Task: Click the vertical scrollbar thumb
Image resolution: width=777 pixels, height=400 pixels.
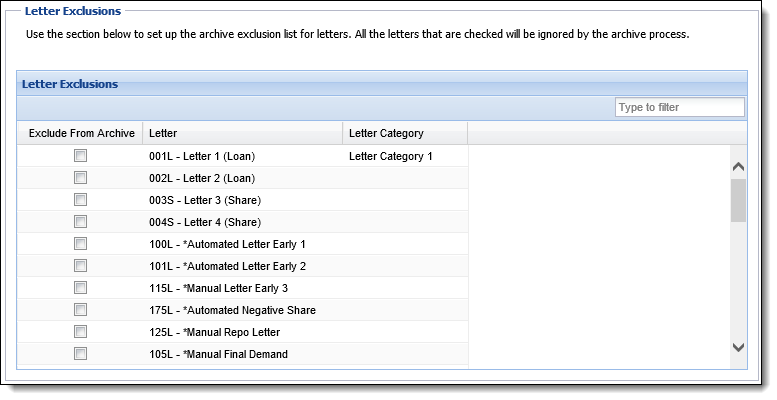Action: click(x=738, y=201)
